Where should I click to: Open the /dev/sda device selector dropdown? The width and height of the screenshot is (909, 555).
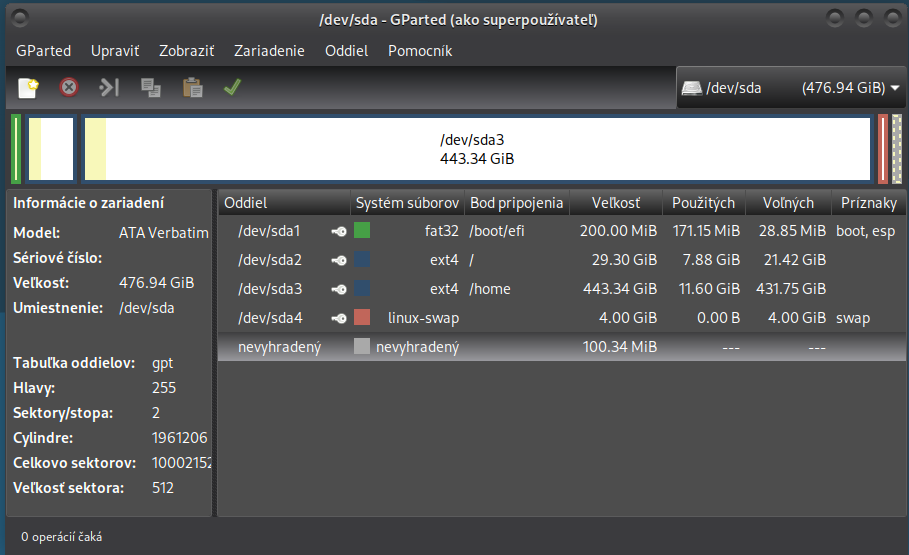tap(791, 88)
